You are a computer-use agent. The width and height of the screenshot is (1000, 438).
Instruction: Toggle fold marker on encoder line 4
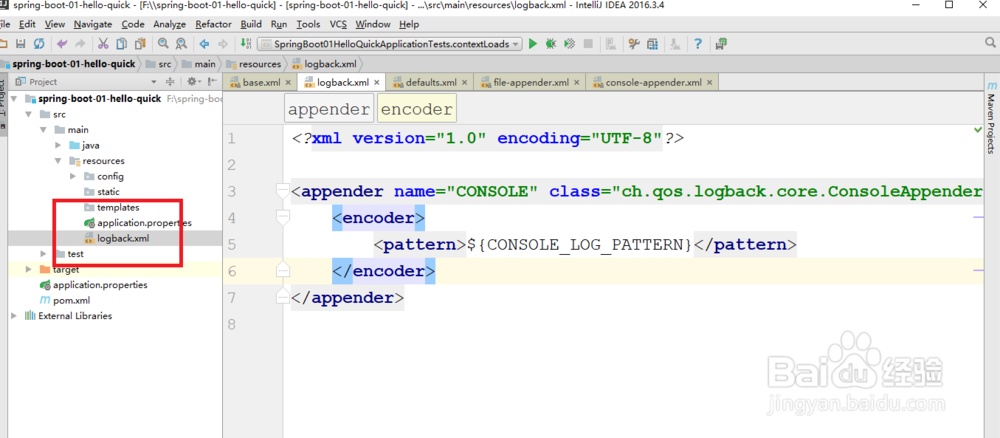coord(282,218)
